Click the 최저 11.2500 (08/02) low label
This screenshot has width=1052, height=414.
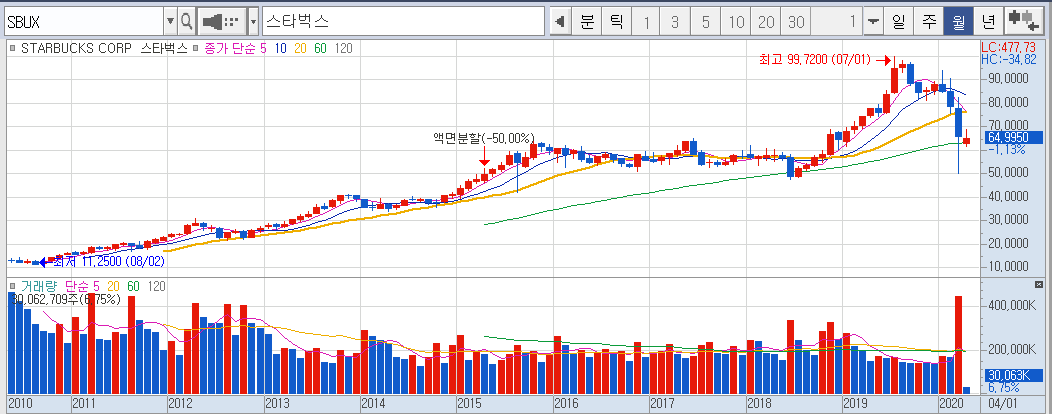pos(108,262)
